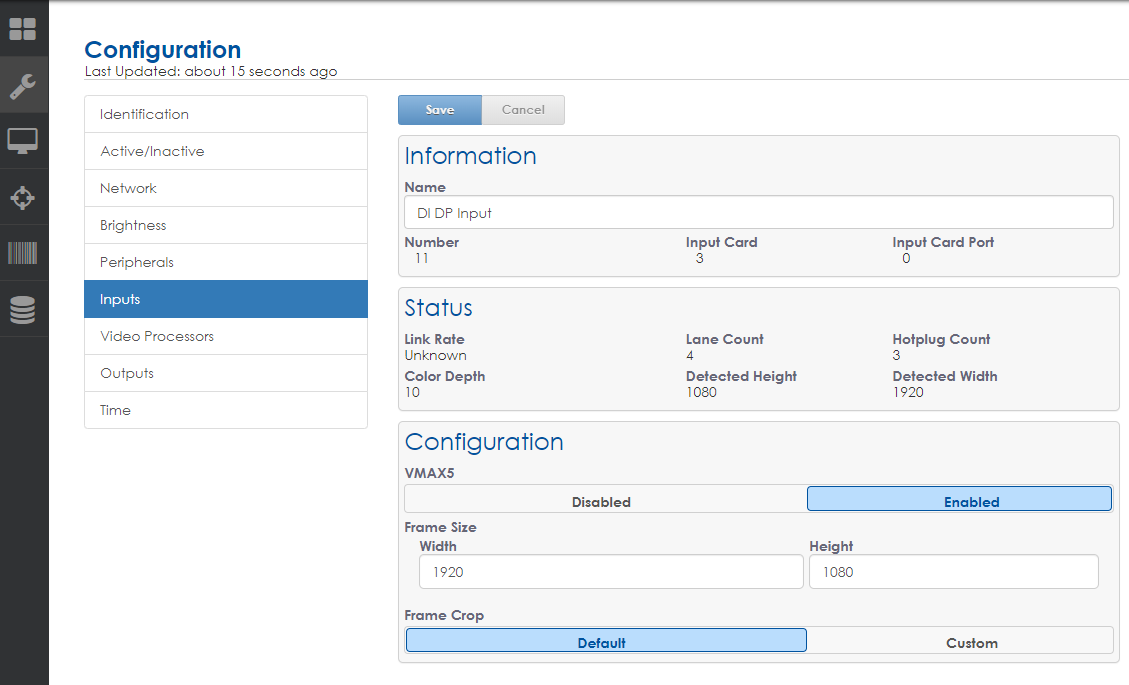Click the Name text field
1129x685 pixels.
[758, 213]
